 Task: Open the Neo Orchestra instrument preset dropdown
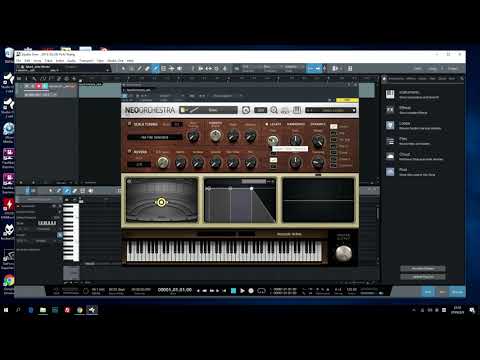208,110
